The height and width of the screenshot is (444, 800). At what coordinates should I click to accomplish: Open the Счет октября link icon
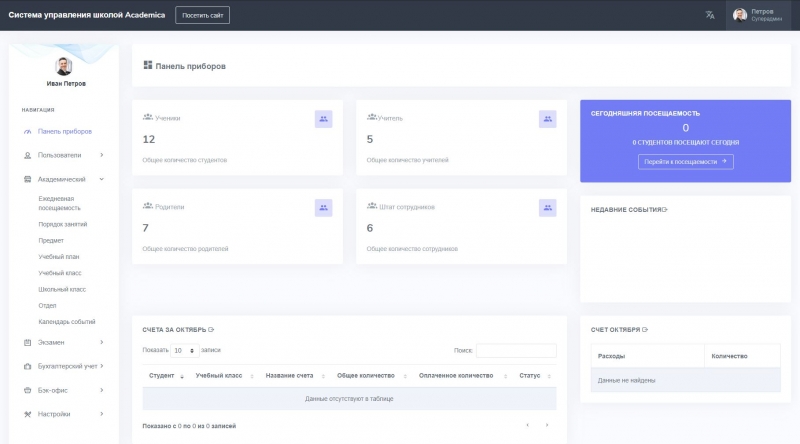645,330
